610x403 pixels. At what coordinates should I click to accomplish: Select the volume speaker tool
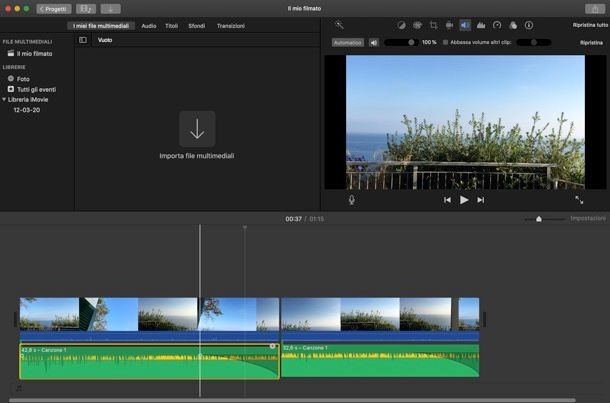[465, 25]
